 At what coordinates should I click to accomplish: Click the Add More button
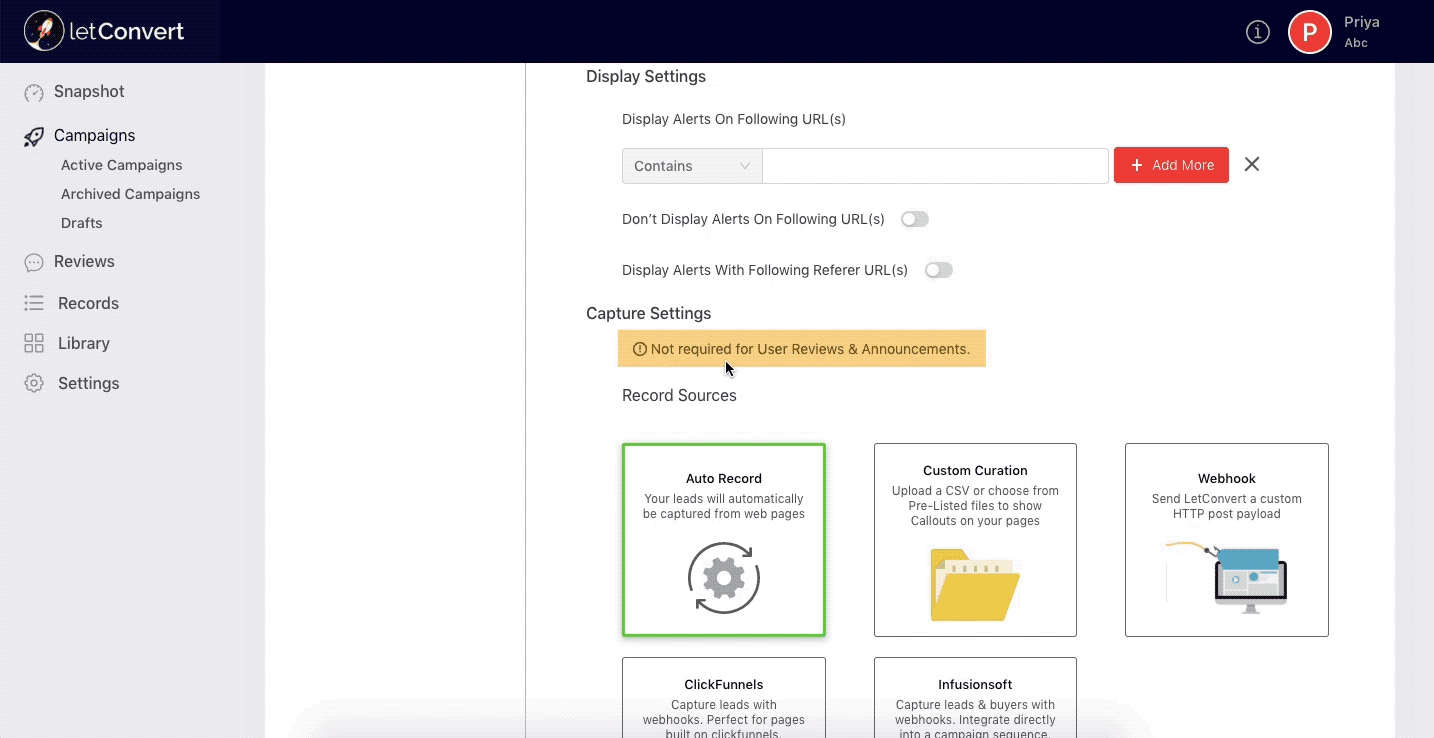(1171, 166)
